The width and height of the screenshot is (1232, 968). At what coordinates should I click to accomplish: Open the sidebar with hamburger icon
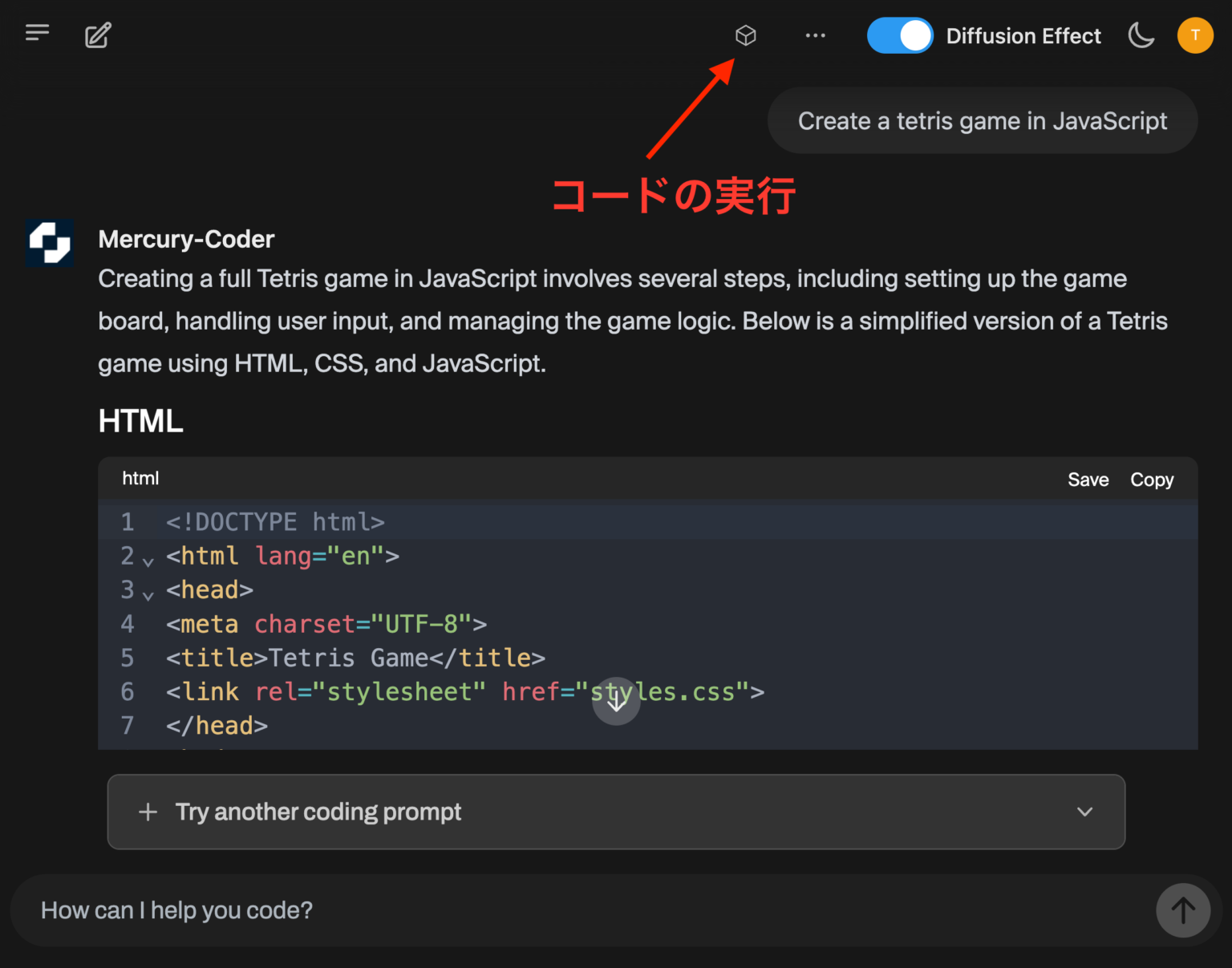coord(37,33)
